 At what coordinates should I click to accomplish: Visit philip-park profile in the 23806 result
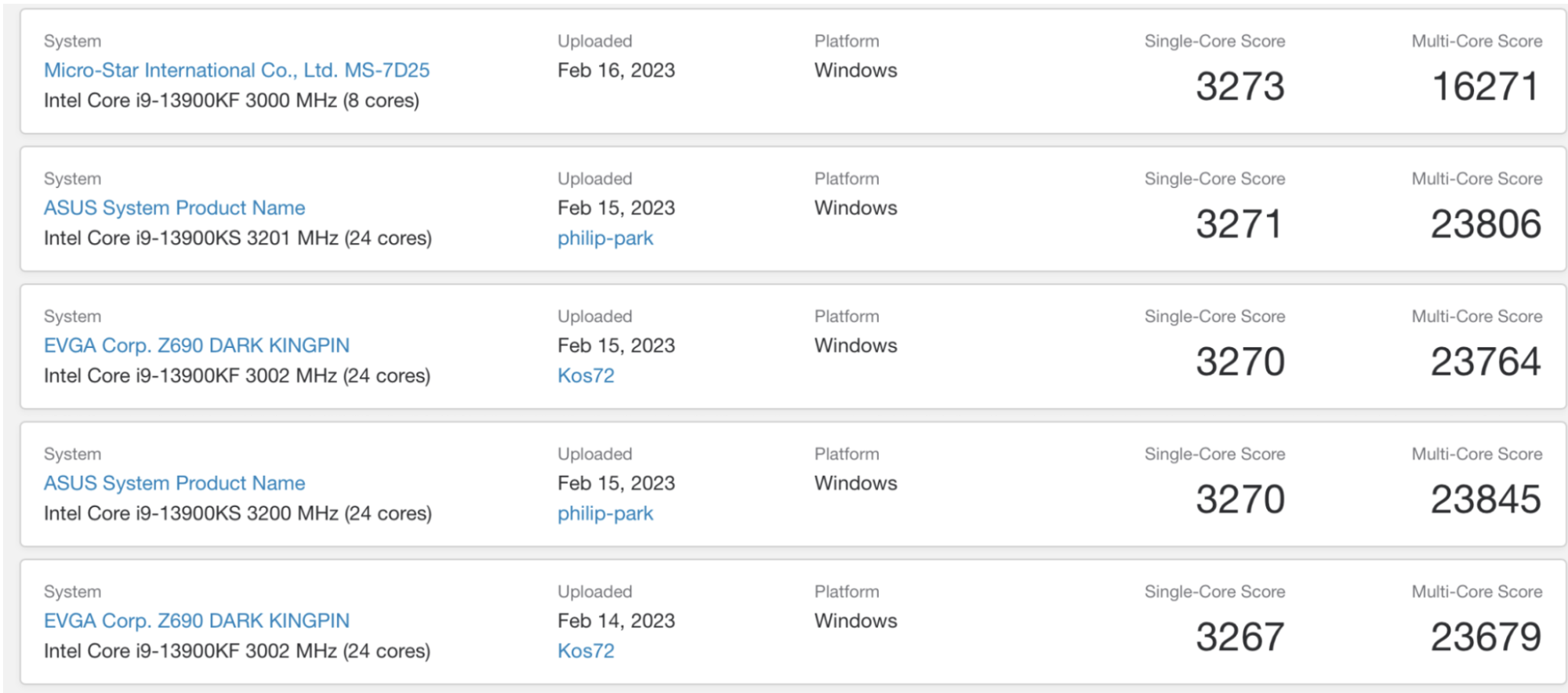[x=604, y=238]
